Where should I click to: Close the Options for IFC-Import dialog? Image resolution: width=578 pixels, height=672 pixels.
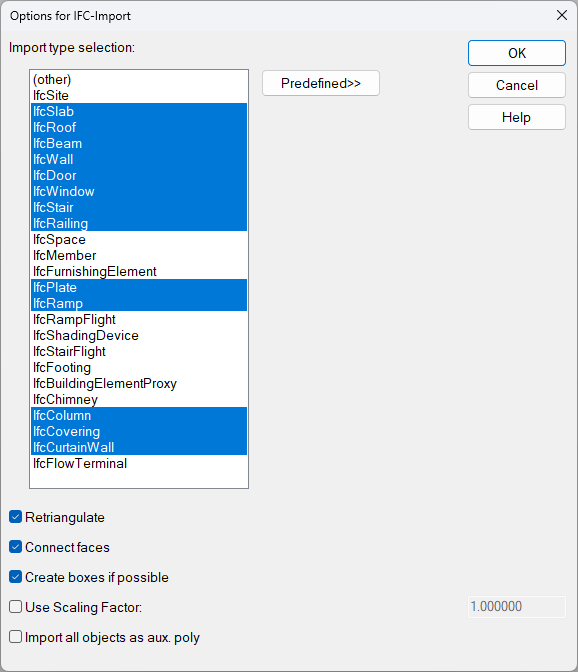click(562, 15)
